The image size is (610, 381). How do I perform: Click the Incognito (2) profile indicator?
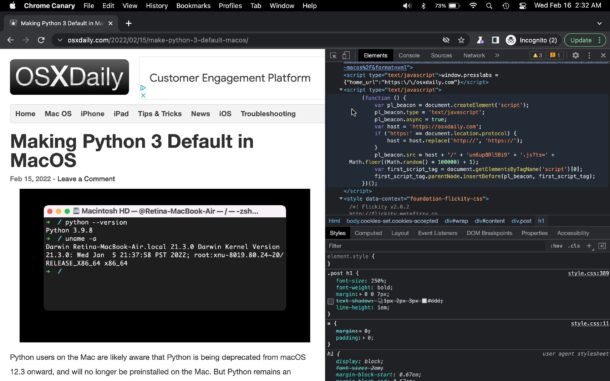pyautogui.click(x=532, y=40)
